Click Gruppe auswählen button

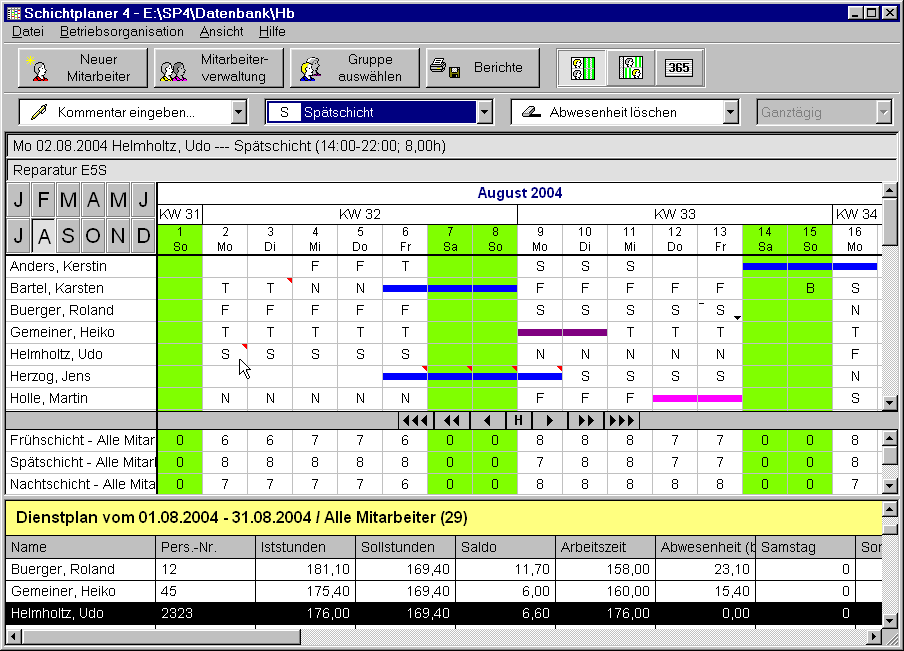pos(355,68)
